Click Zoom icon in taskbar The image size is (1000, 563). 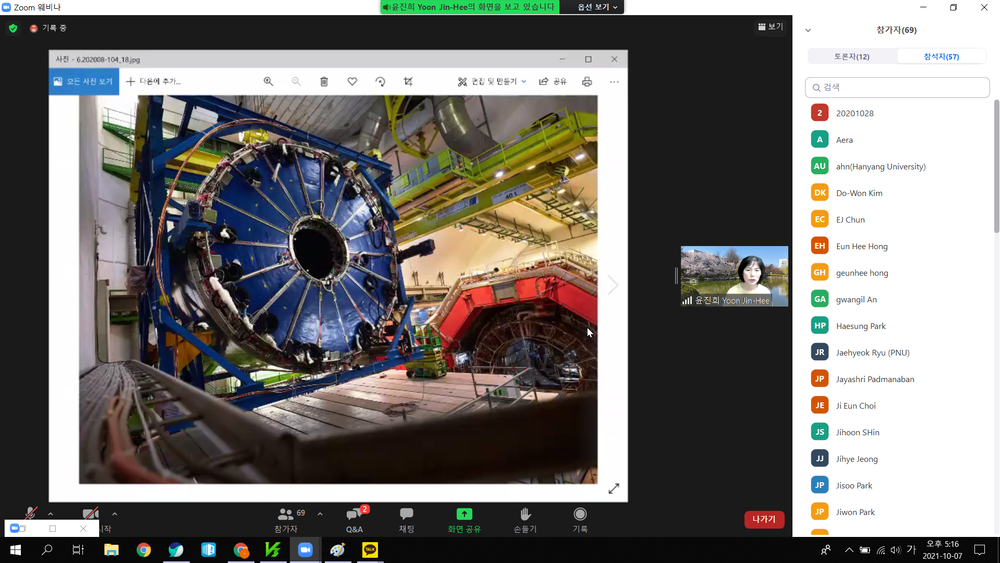(305, 550)
